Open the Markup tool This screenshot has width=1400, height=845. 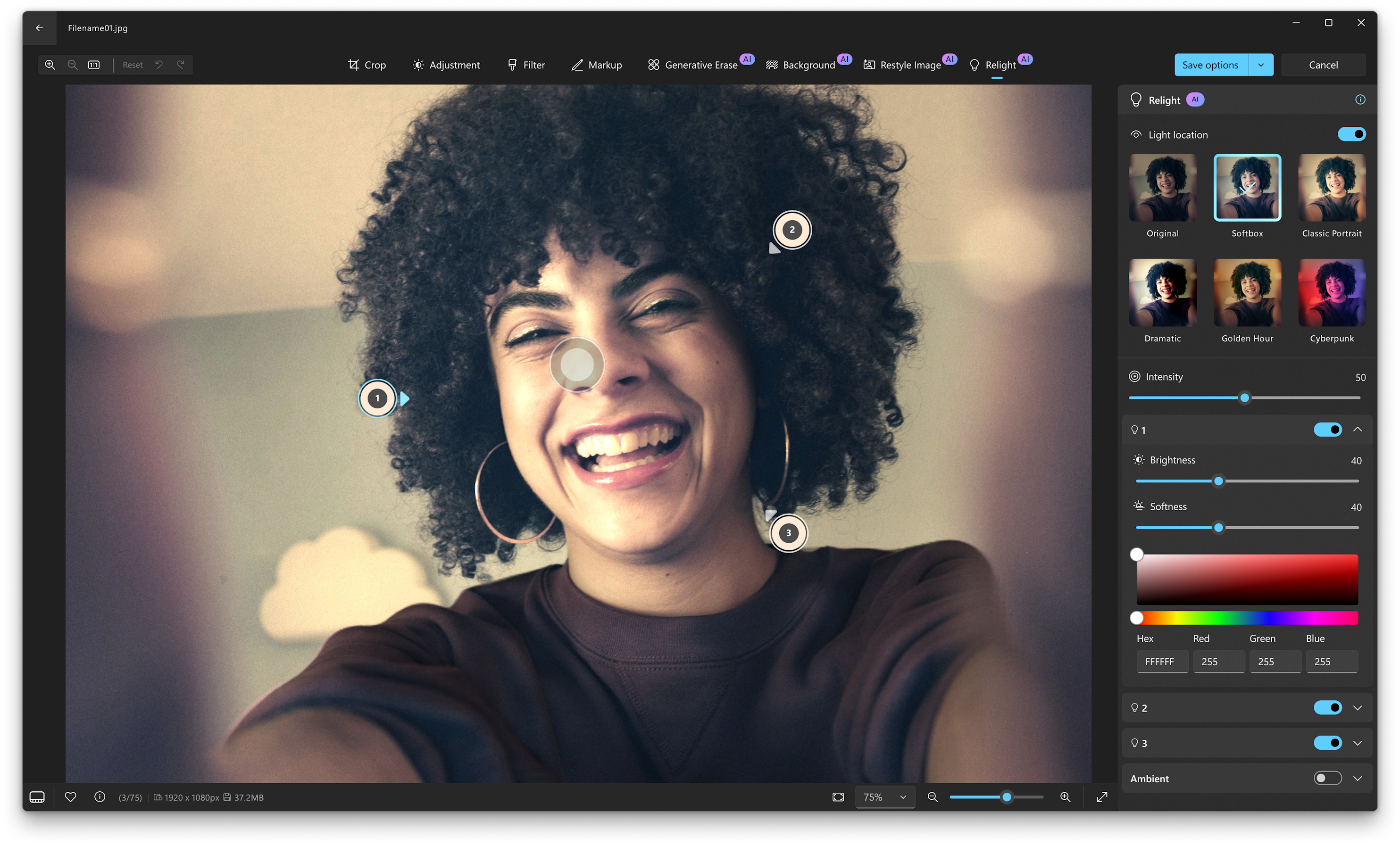[x=596, y=65]
